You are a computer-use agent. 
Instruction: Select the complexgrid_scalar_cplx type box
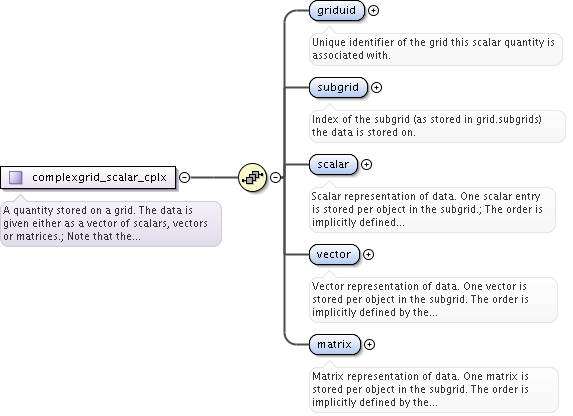(x=88, y=178)
